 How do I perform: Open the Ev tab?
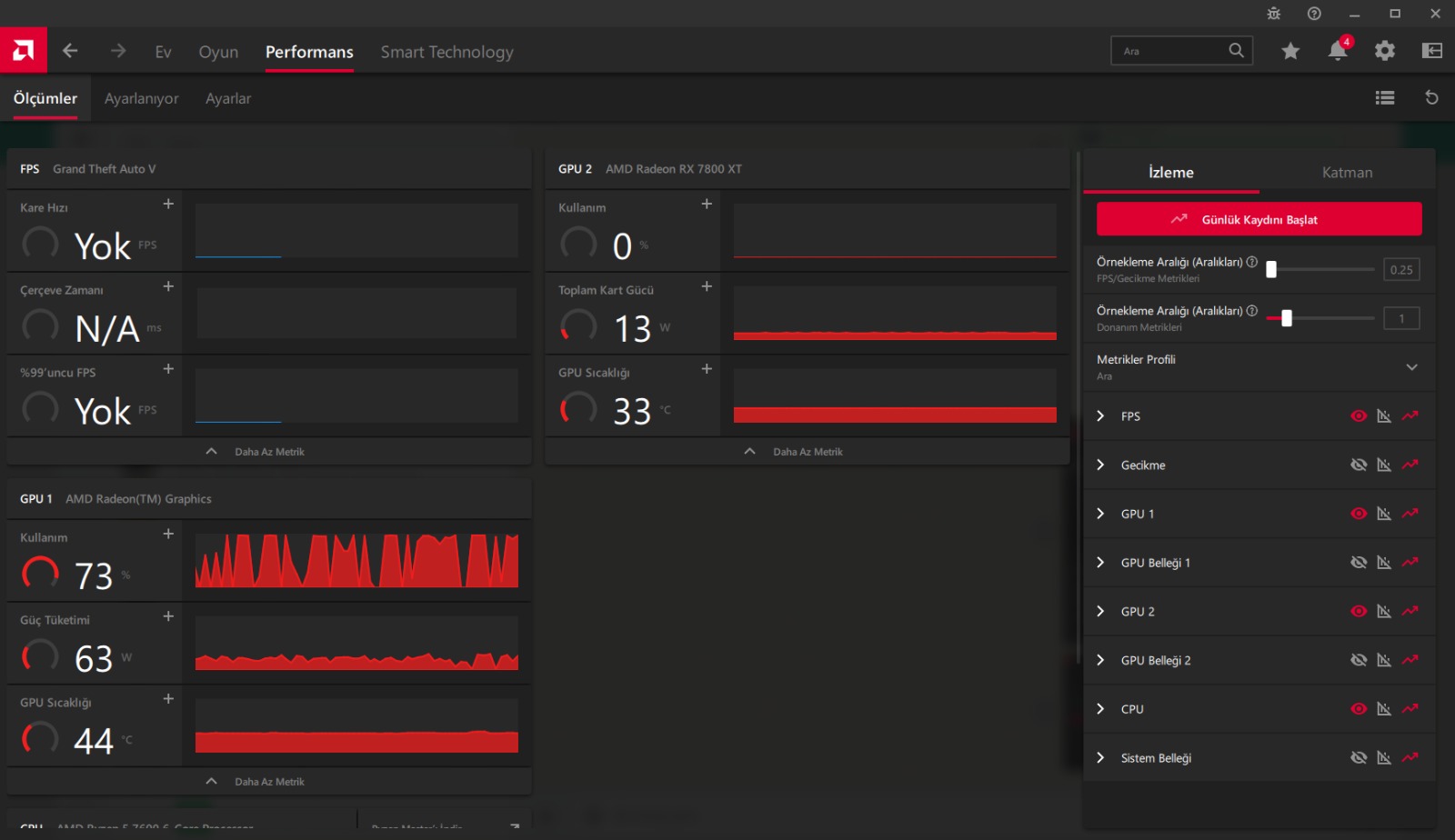pyautogui.click(x=163, y=52)
